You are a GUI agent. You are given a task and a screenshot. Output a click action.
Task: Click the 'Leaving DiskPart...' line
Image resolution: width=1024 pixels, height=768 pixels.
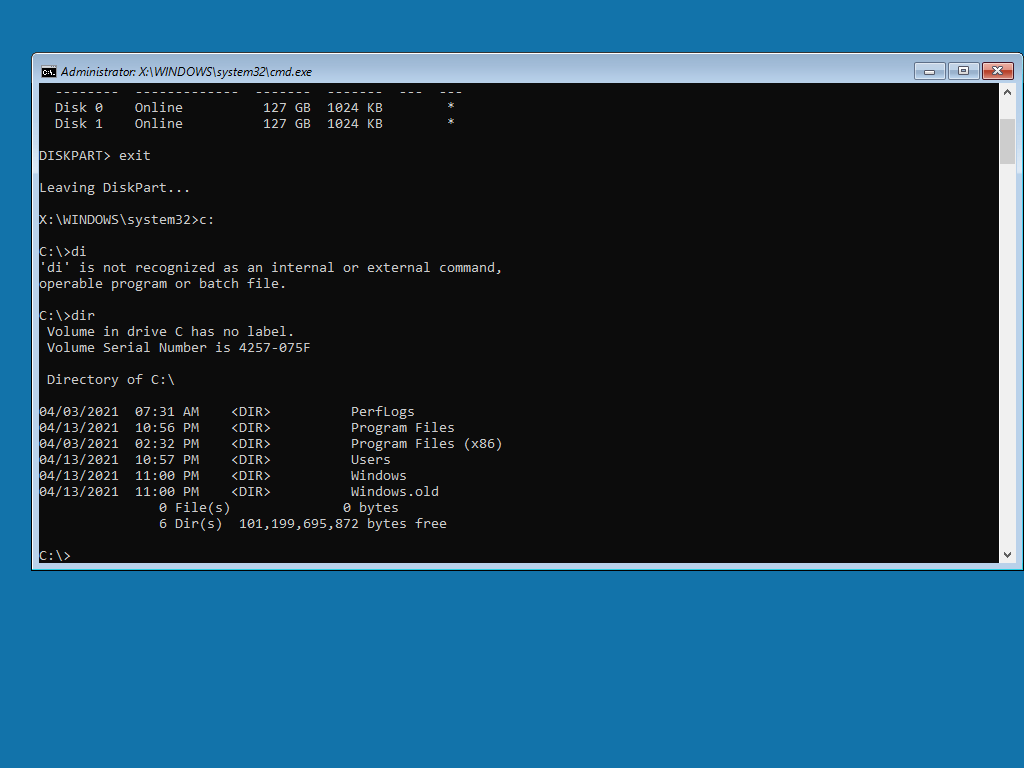pos(114,187)
